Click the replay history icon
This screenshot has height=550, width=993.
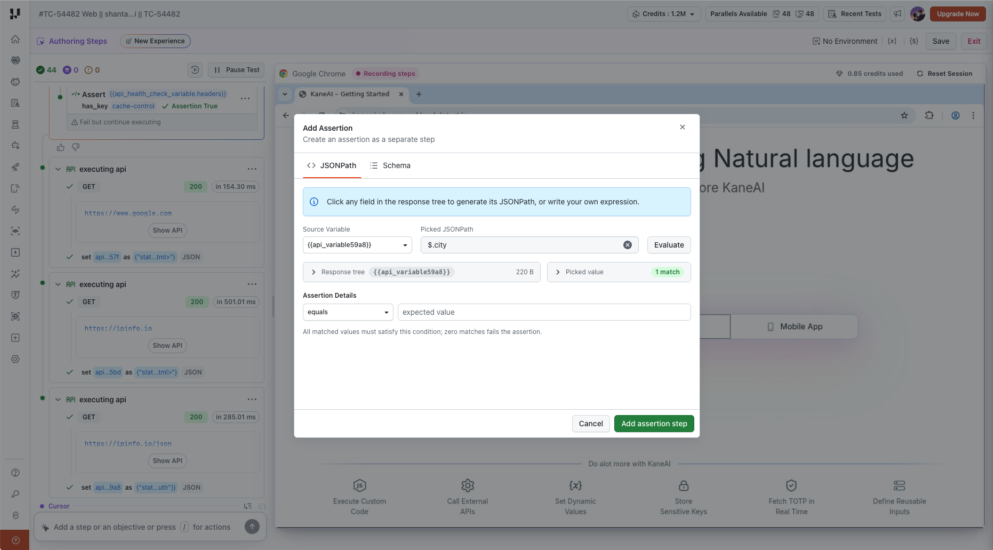(195, 70)
